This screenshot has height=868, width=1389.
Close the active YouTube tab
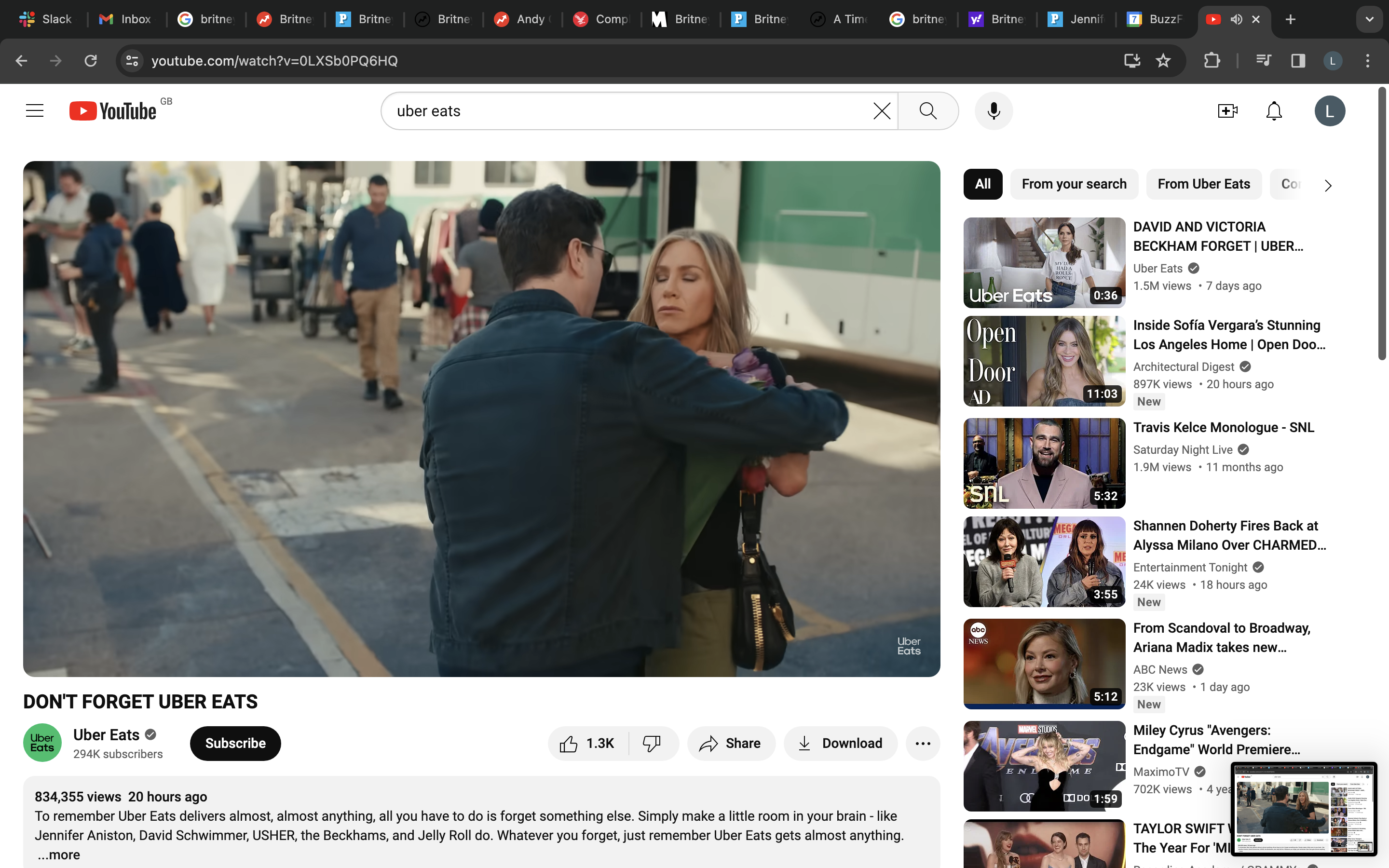coord(1256,19)
